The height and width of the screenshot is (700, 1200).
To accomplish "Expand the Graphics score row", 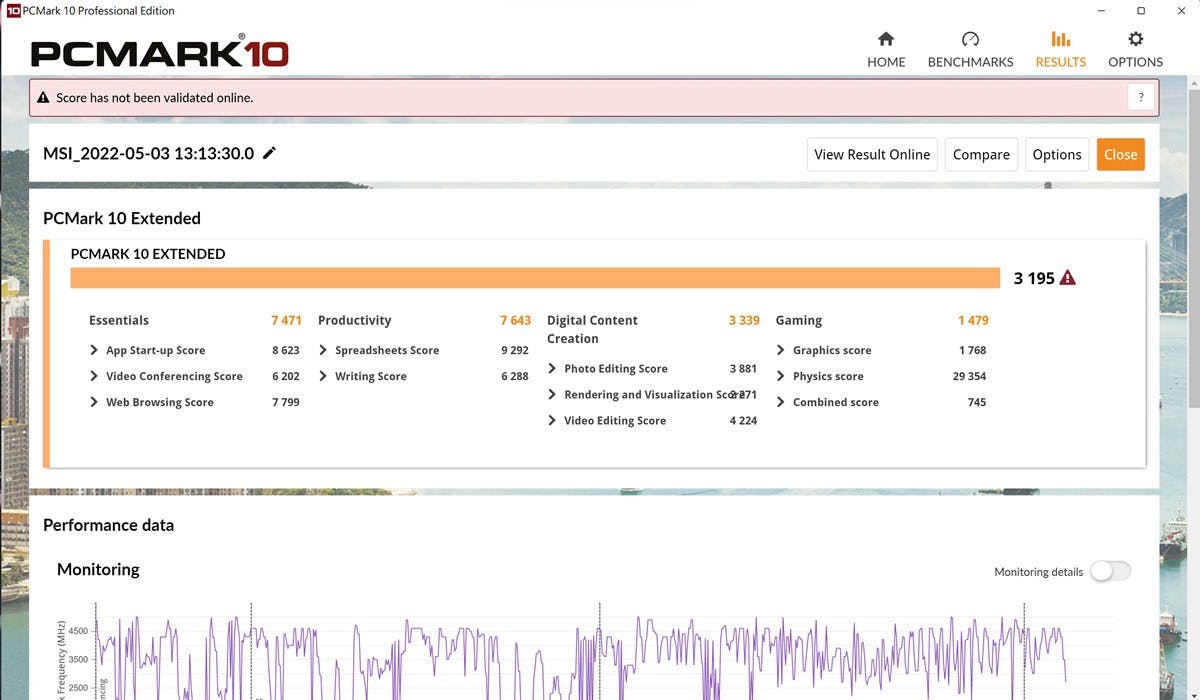I will point(781,350).
